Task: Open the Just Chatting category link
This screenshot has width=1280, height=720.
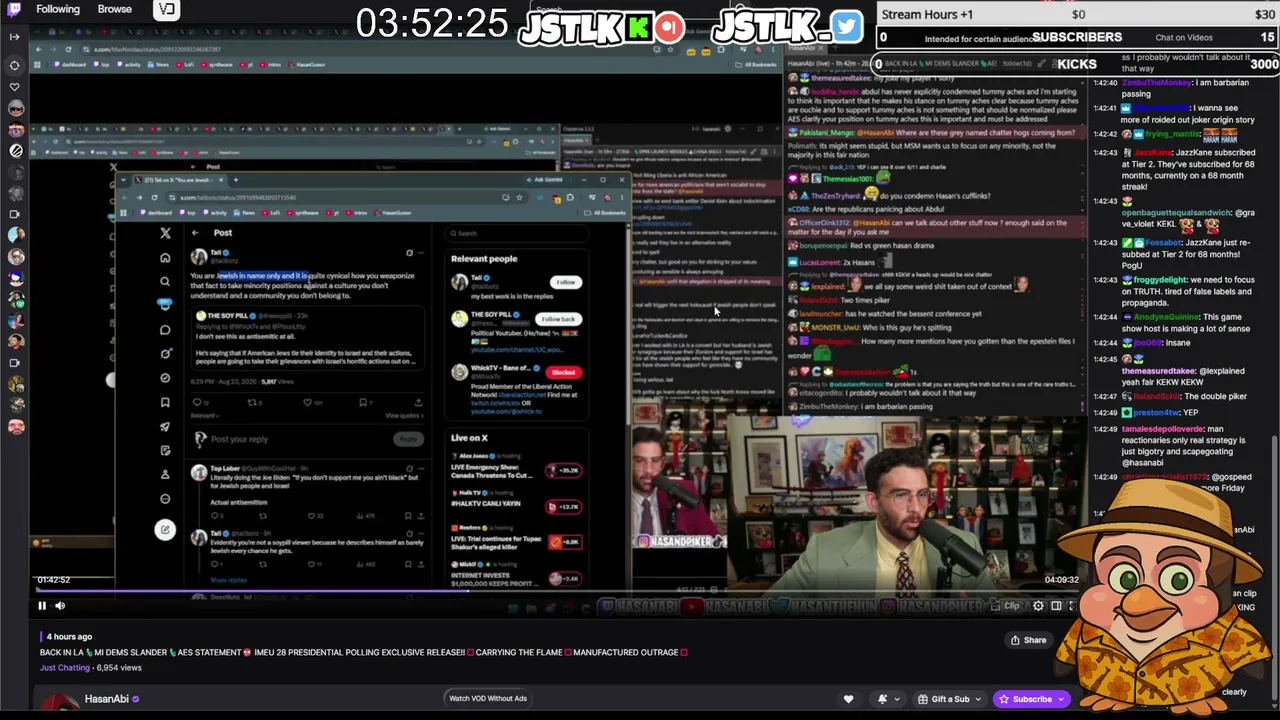Action: click(65, 668)
